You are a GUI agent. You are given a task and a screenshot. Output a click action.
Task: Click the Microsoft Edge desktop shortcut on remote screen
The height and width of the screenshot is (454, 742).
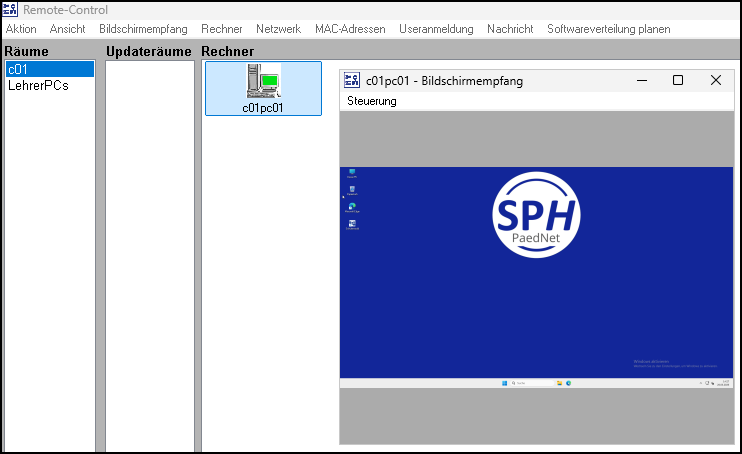click(x=352, y=207)
